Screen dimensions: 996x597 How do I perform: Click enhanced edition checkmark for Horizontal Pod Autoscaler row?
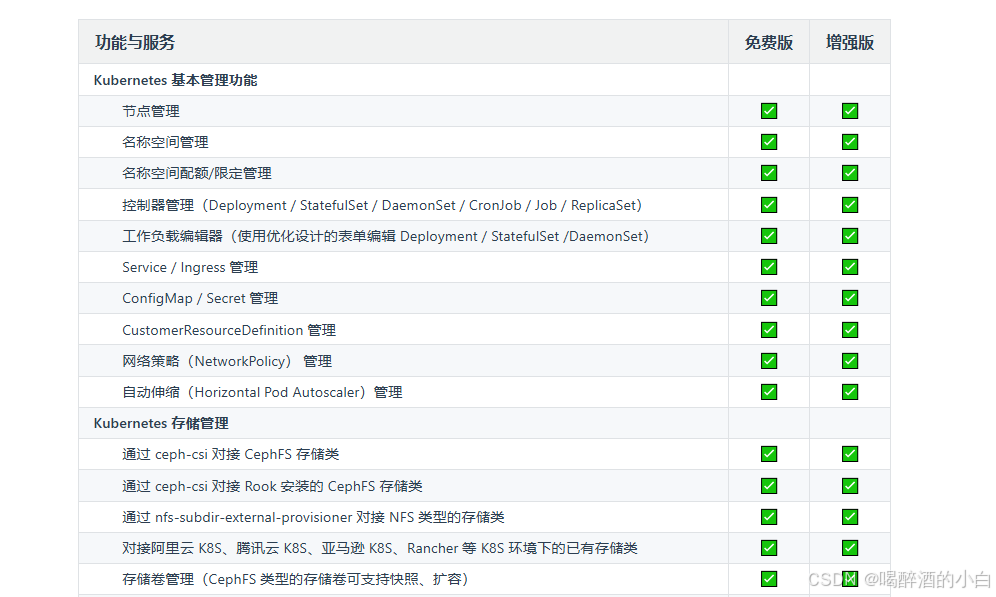[849, 392]
